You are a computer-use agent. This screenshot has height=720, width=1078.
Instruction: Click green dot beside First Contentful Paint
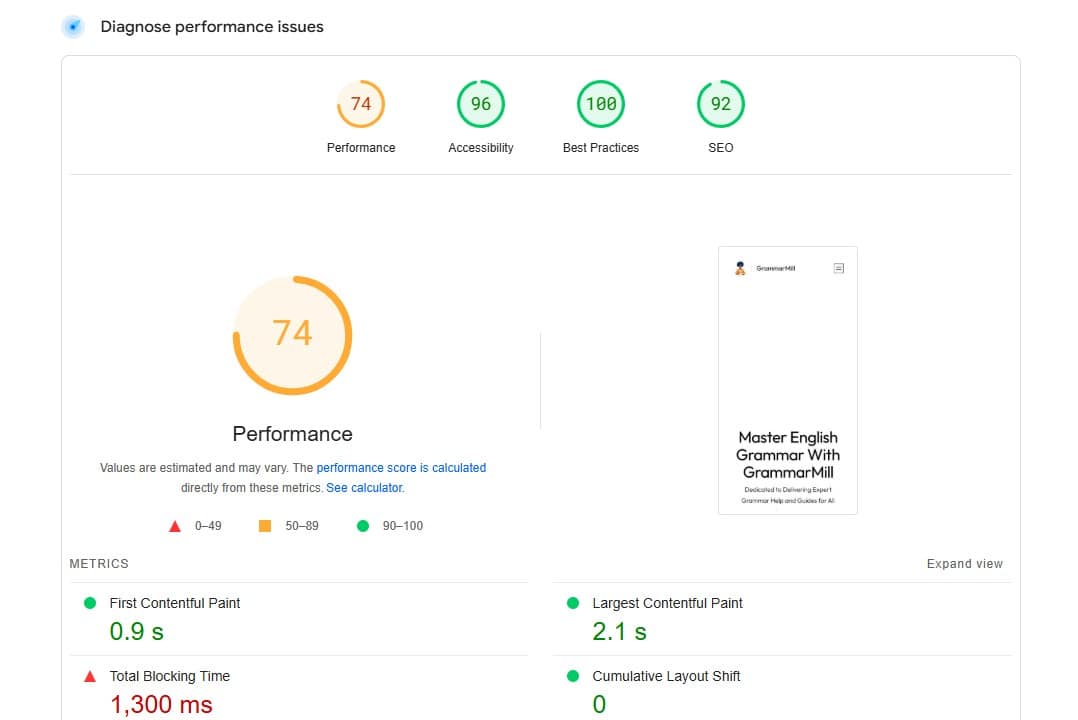(x=90, y=603)
